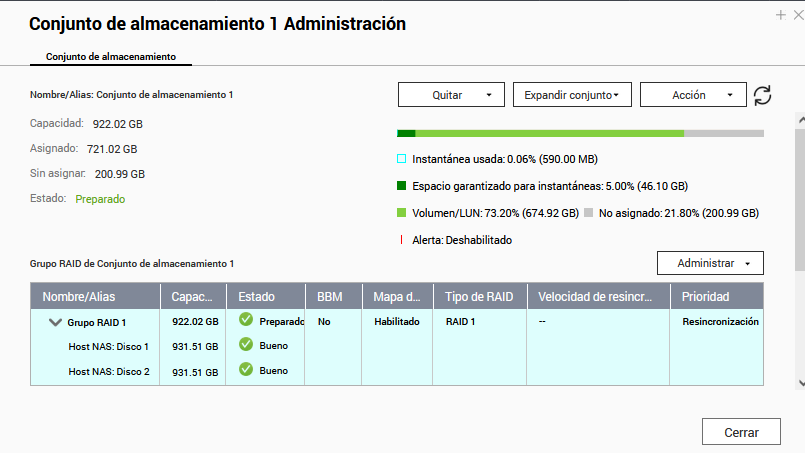Click the green status icon for Disco 1
Image resolution: width=805 pixels, height=453 pixels.
246,345
